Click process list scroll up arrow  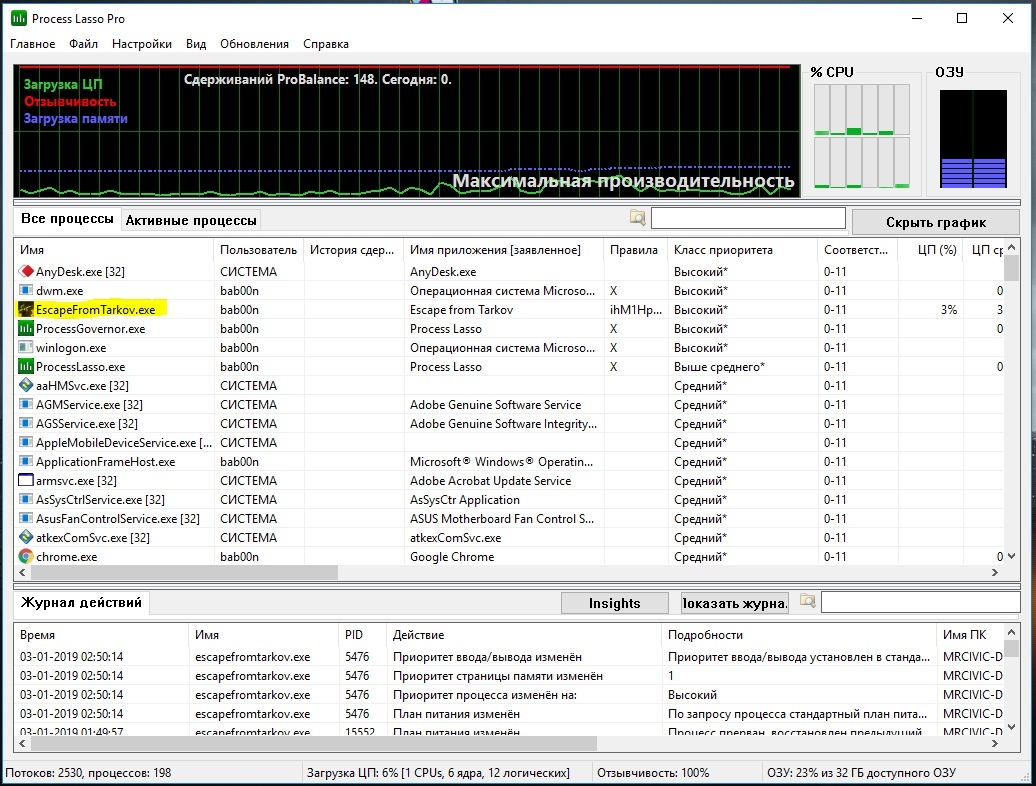coord(1011,247)
